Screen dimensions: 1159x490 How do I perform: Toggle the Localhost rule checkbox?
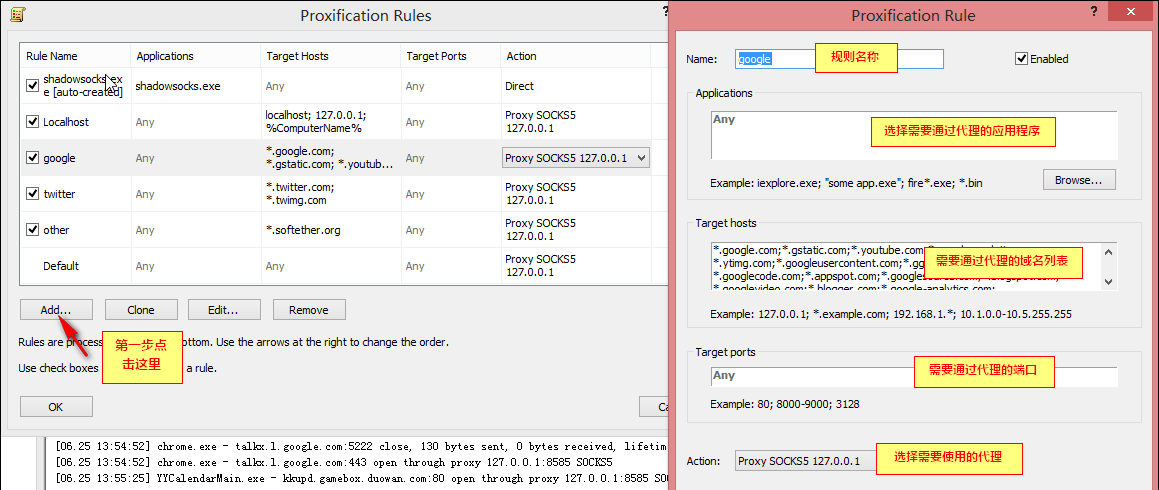click(x=33, y=122)
